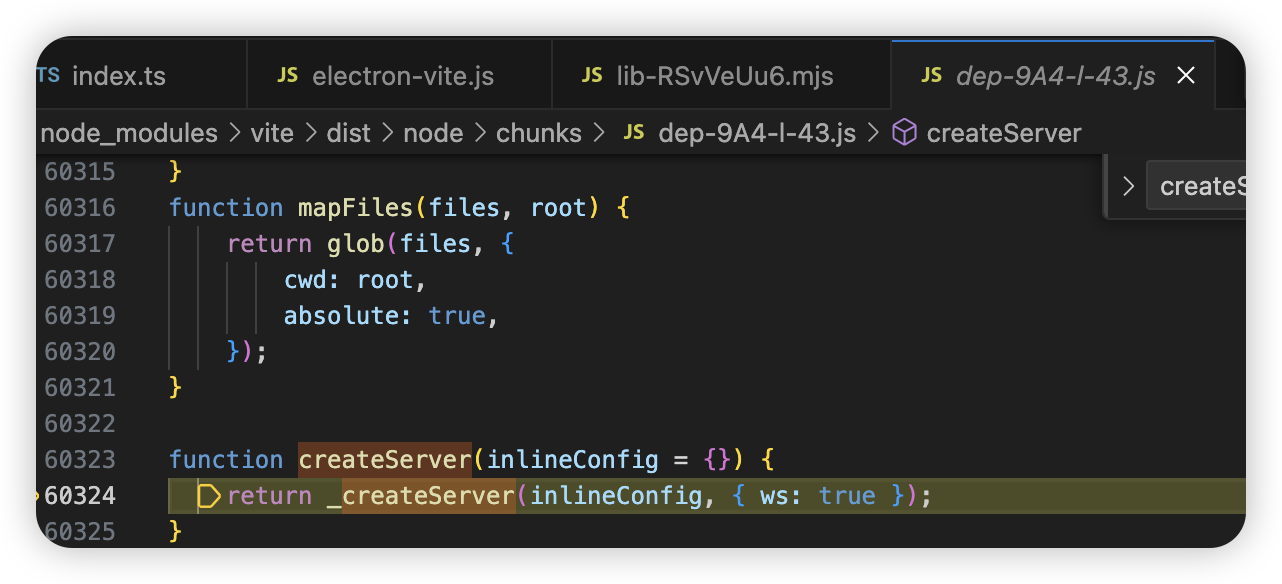Click highlighted createServer on line 60323
Image resolution: width=1282 pixels, height=584 pixels.
pyautogui.click(x=385, y=460)
